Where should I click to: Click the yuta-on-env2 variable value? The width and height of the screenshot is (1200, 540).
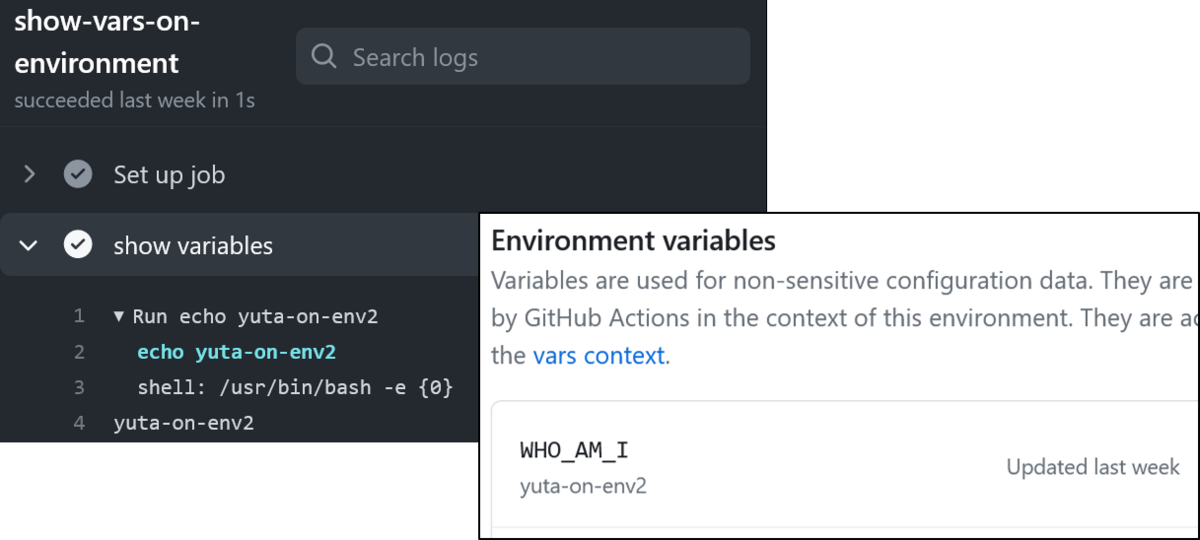[x=583, y=487]
